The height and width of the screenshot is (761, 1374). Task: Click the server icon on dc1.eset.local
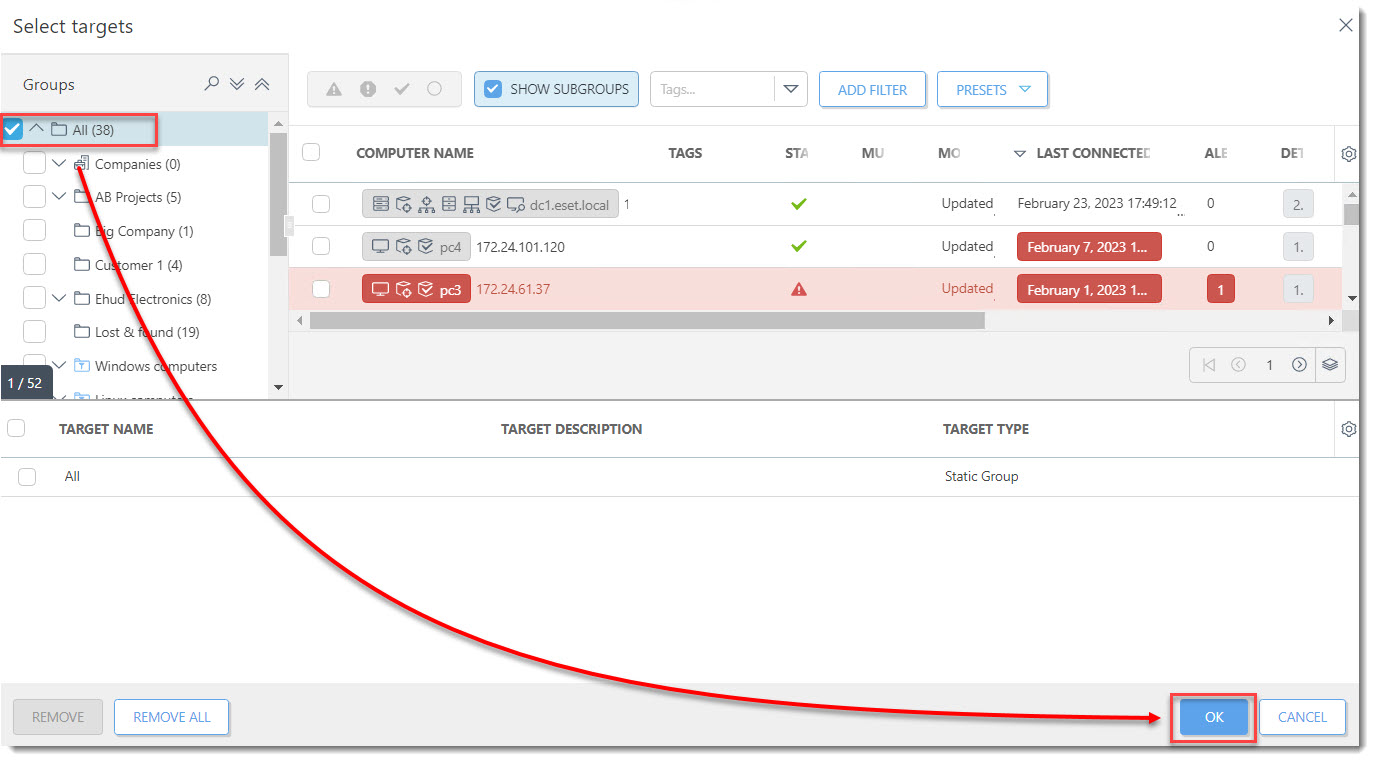[381, 204]
